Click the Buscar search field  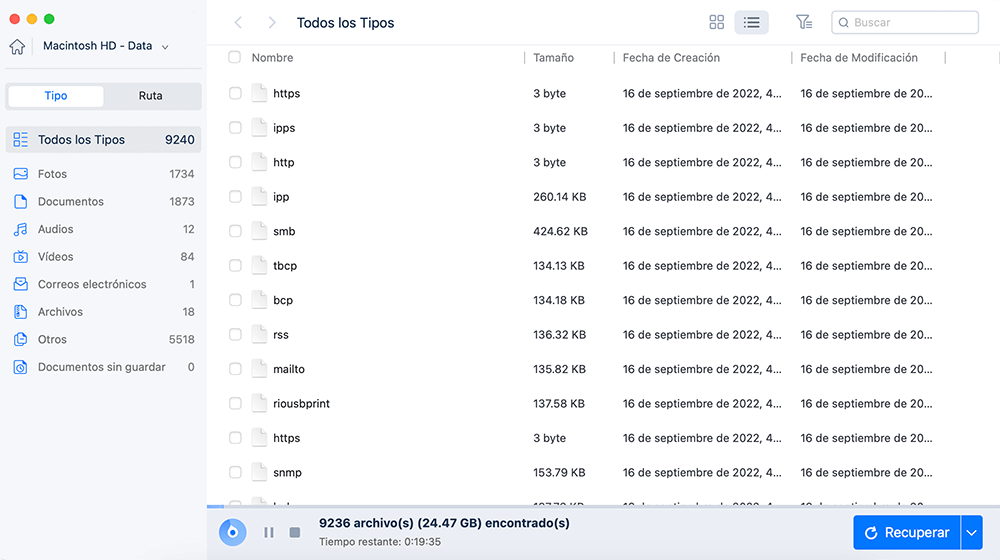coord(904,22)
